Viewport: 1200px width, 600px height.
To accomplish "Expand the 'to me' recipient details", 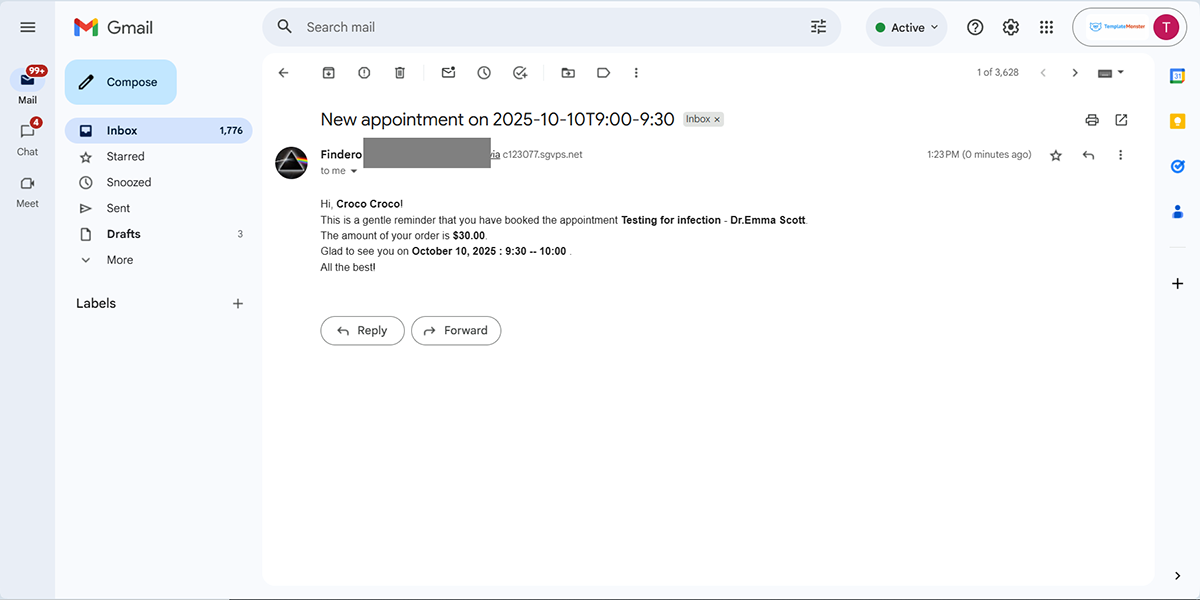I will click(339, 170).
